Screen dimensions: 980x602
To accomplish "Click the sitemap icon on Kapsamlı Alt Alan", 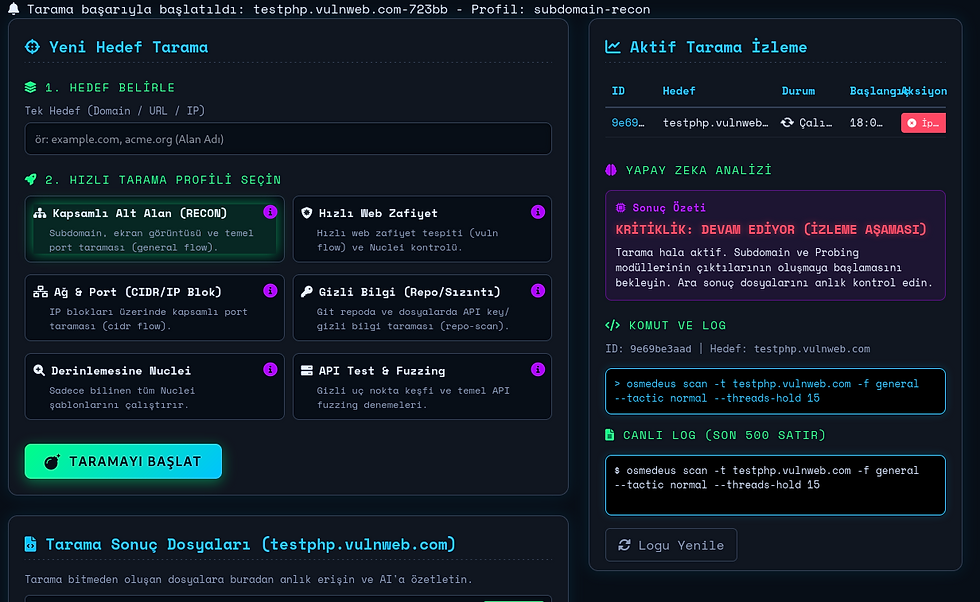I will pyautogui.click(x=40, y=213).
